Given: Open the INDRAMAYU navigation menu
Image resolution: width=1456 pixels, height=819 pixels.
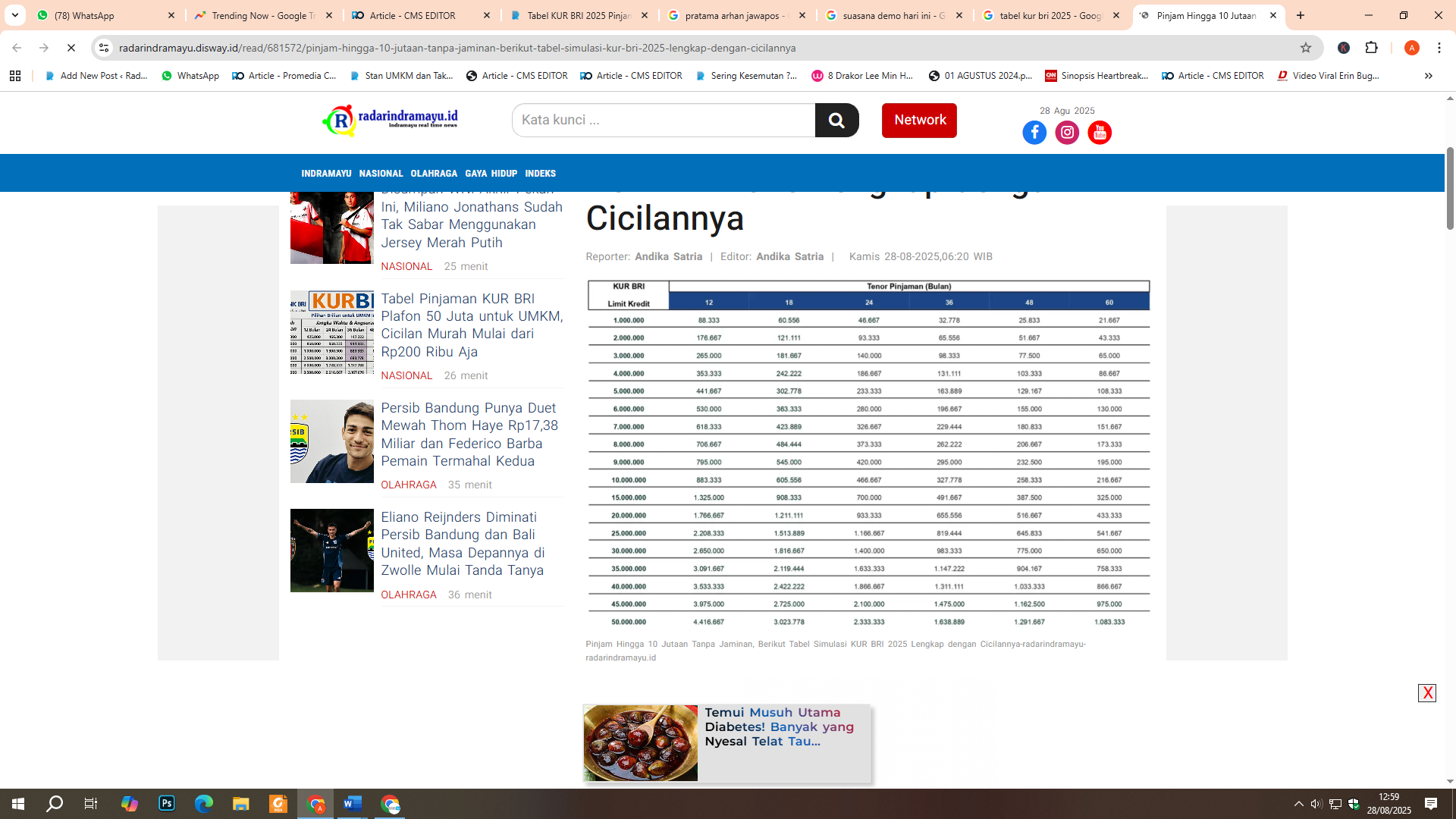Looking at the screenshot, I should [326, 174].
